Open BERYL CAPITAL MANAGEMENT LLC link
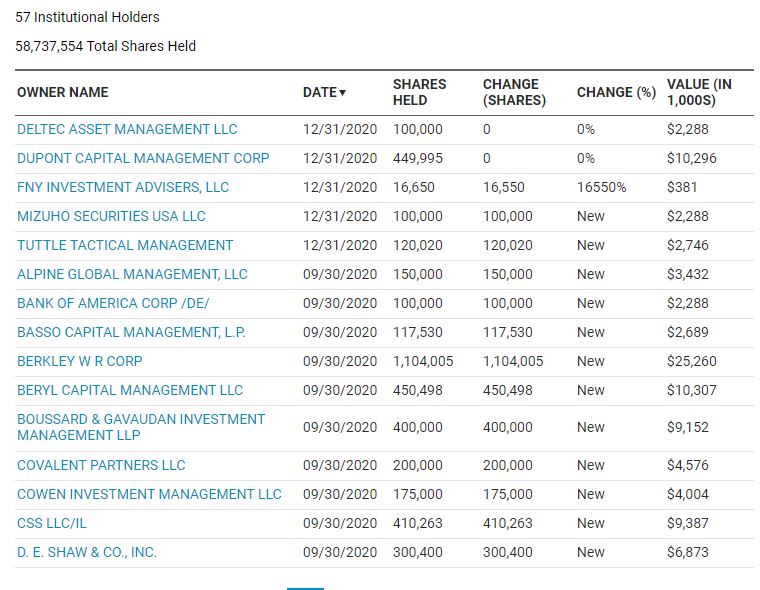The width and height of the screenshot is (760, 590). 129,390
